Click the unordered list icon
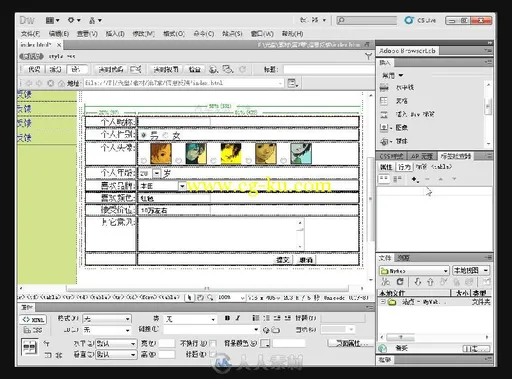Screen dimensions: 512x379 (255, 318)
